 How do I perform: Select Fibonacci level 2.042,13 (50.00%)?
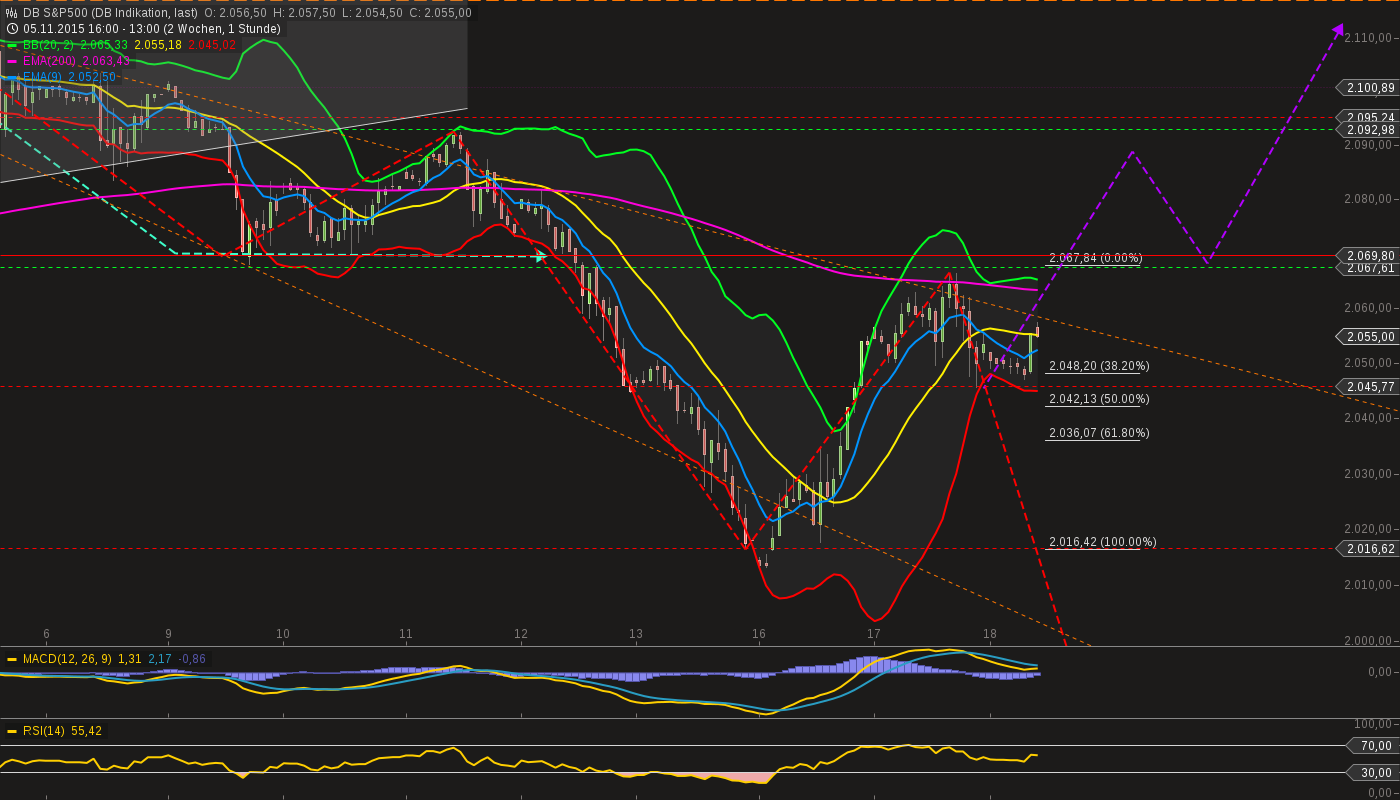(x=1099, y=399)
